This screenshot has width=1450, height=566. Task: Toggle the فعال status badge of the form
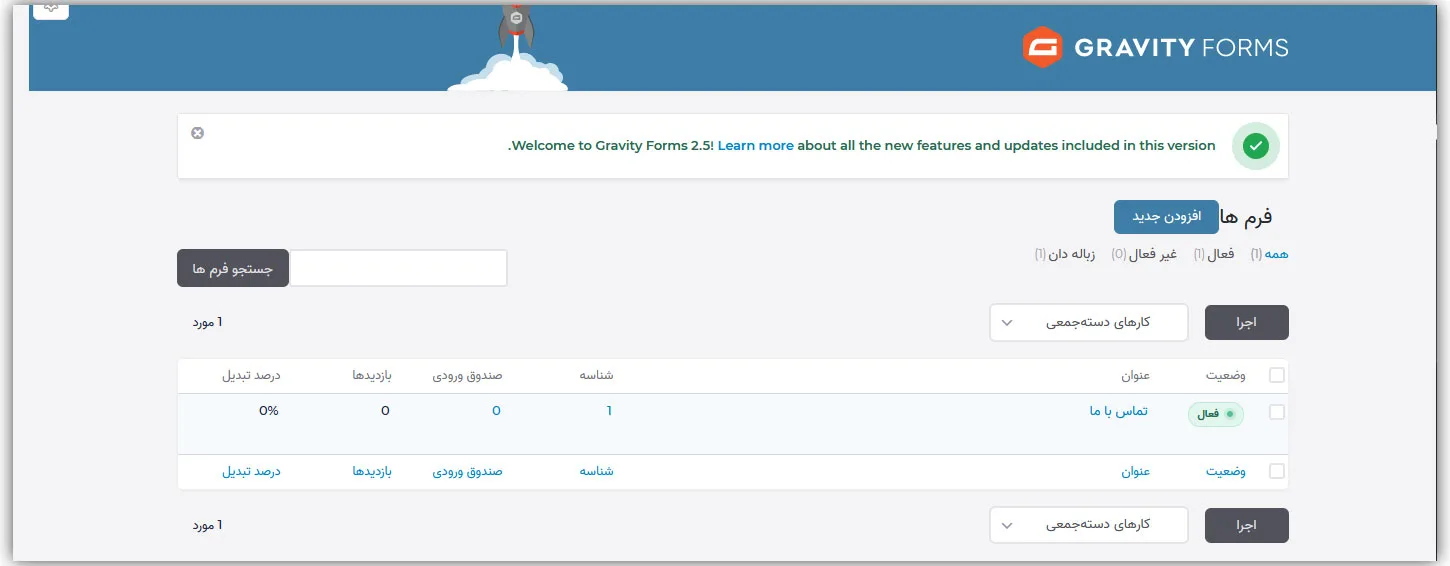point(1216,414)
